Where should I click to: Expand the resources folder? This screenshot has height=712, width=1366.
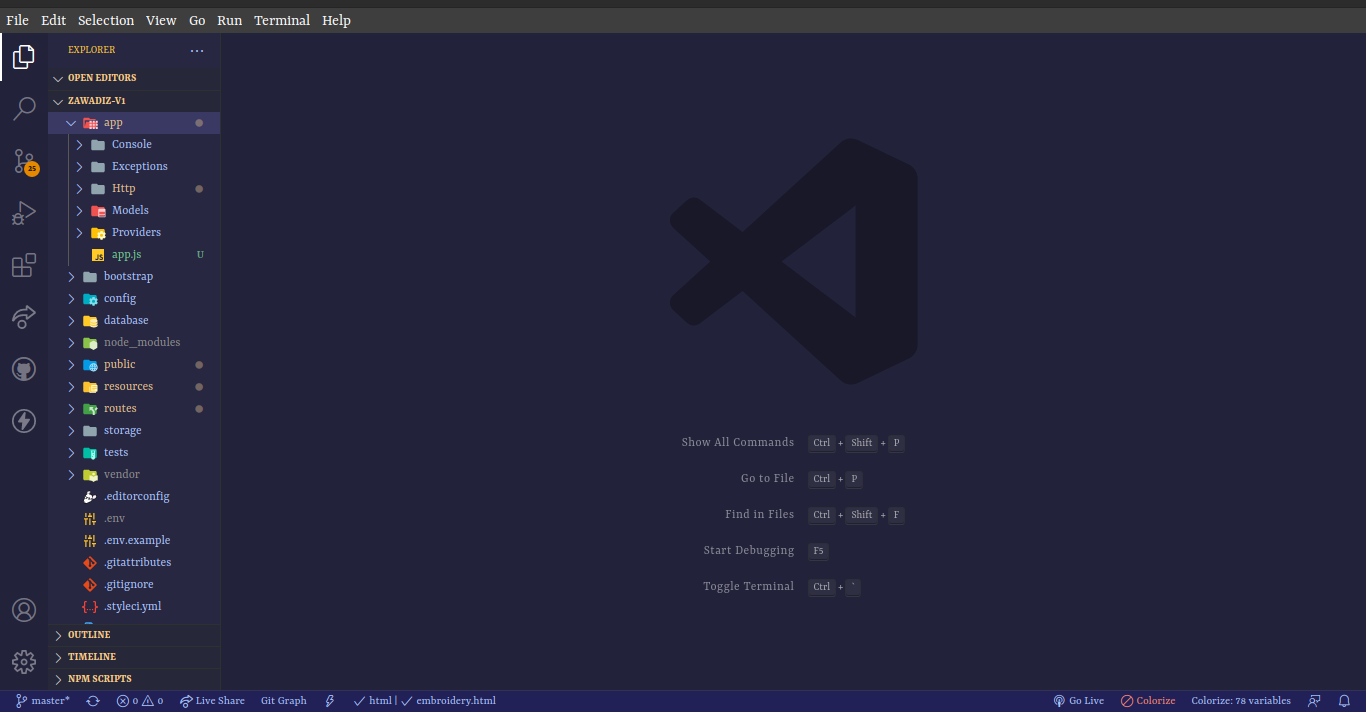point(134,387)
